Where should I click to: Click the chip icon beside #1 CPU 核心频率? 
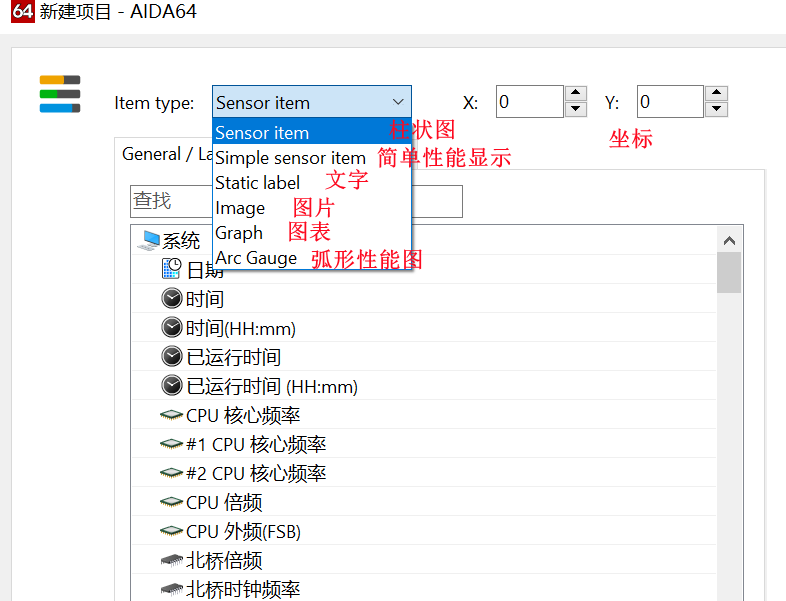[x=171, y=444]
